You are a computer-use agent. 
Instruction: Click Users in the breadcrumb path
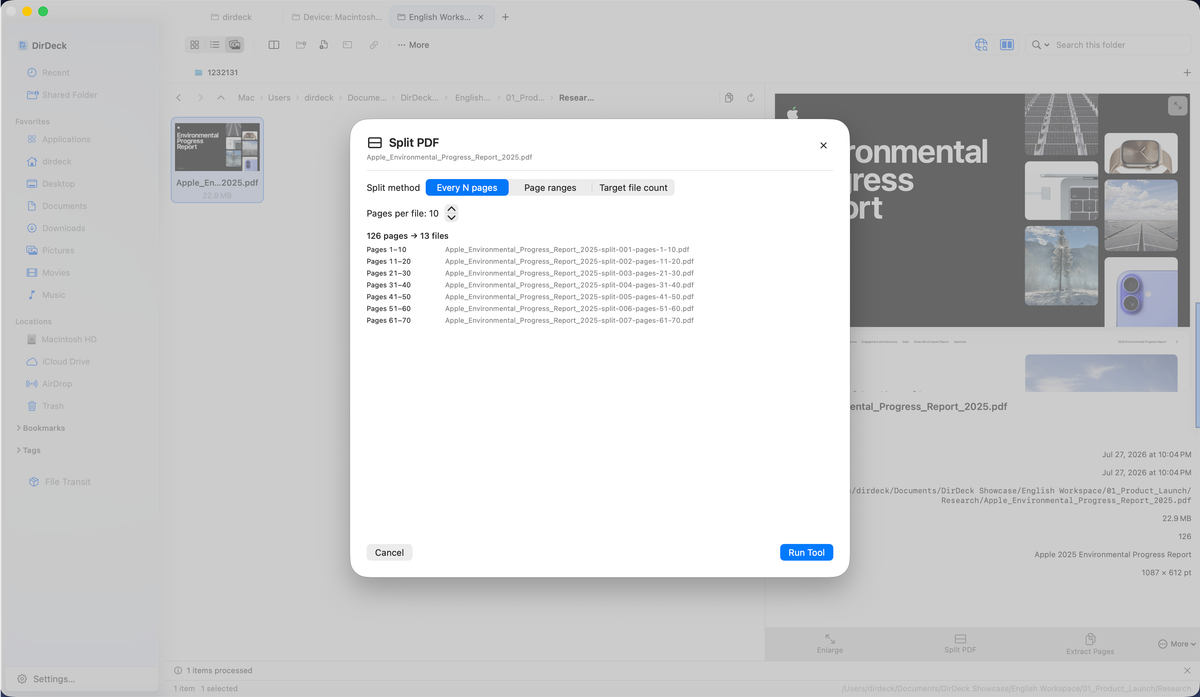click(x=279, y=98)
